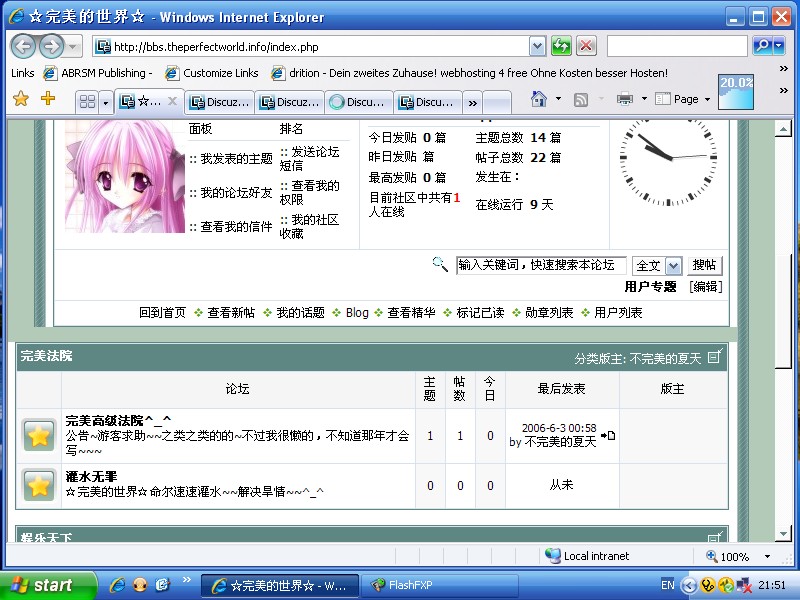The image size is (800, 600).
Task: Click the forum search keyword field
Action: click(541, 265)
